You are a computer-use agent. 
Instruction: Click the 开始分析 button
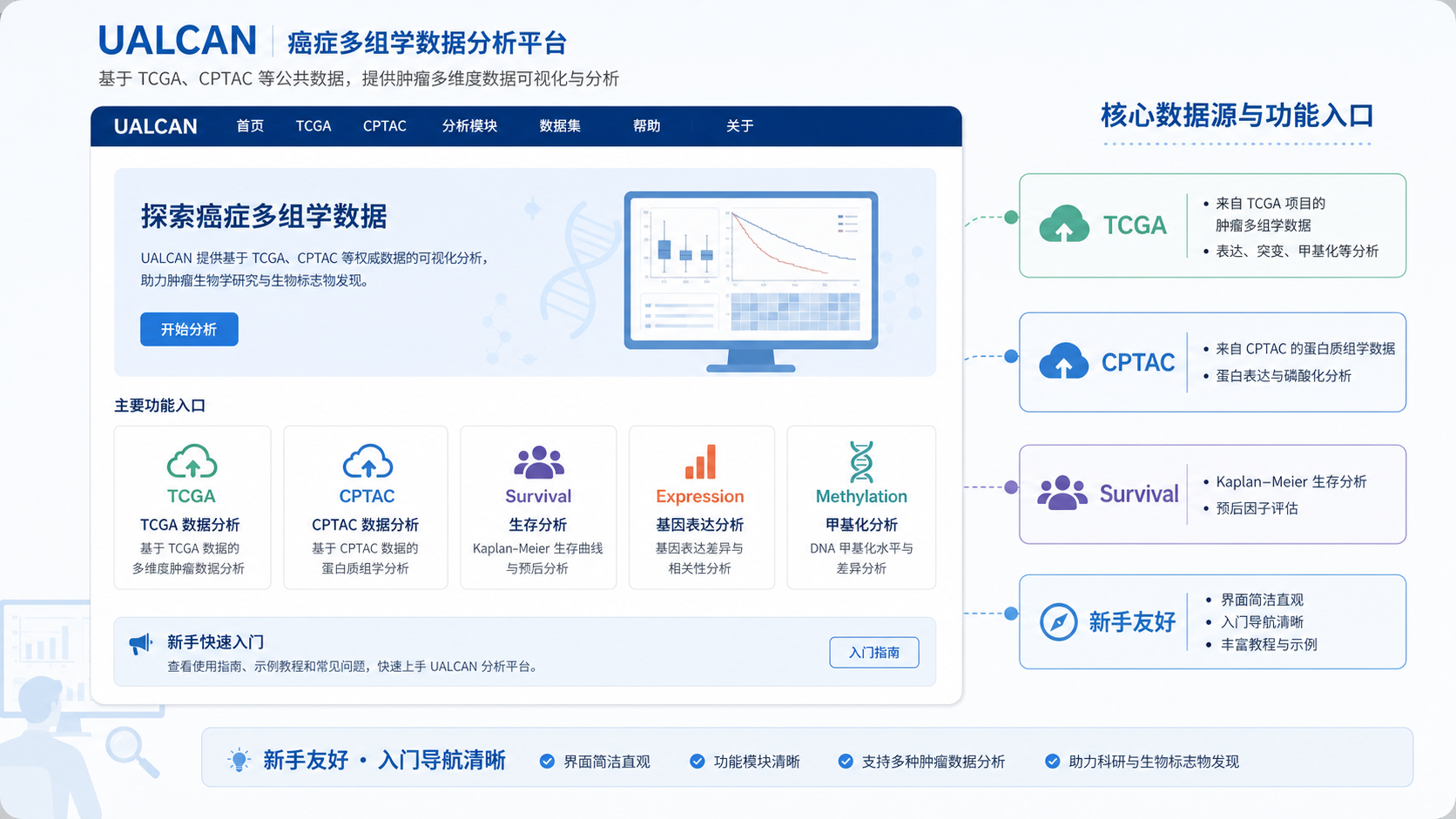pyautogui.click(x=189, y=329)
